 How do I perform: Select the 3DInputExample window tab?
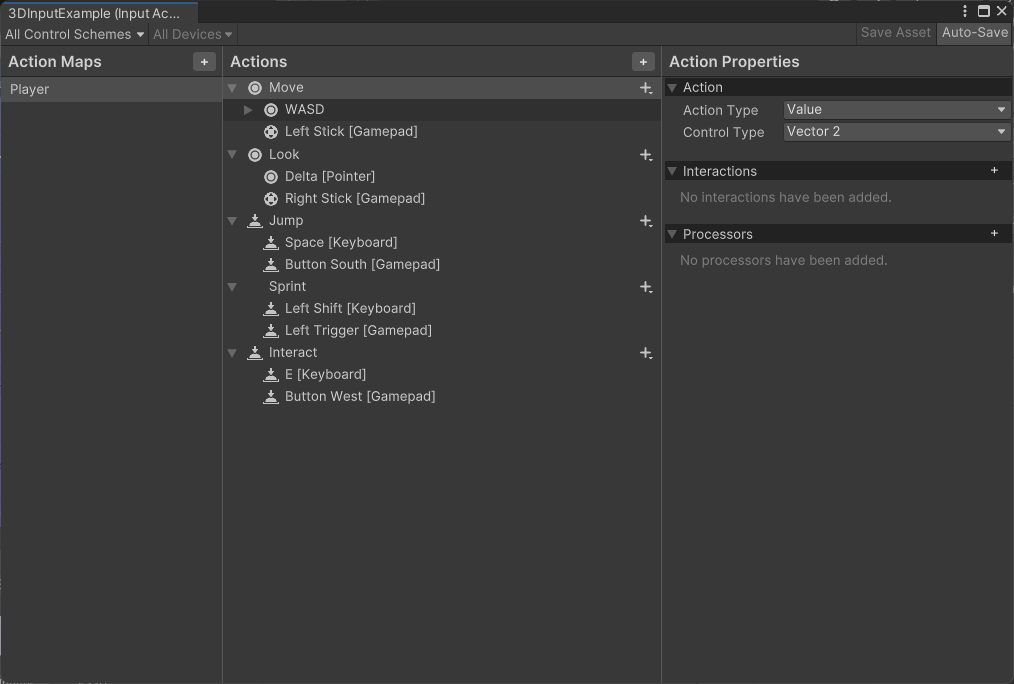point(95,13)
